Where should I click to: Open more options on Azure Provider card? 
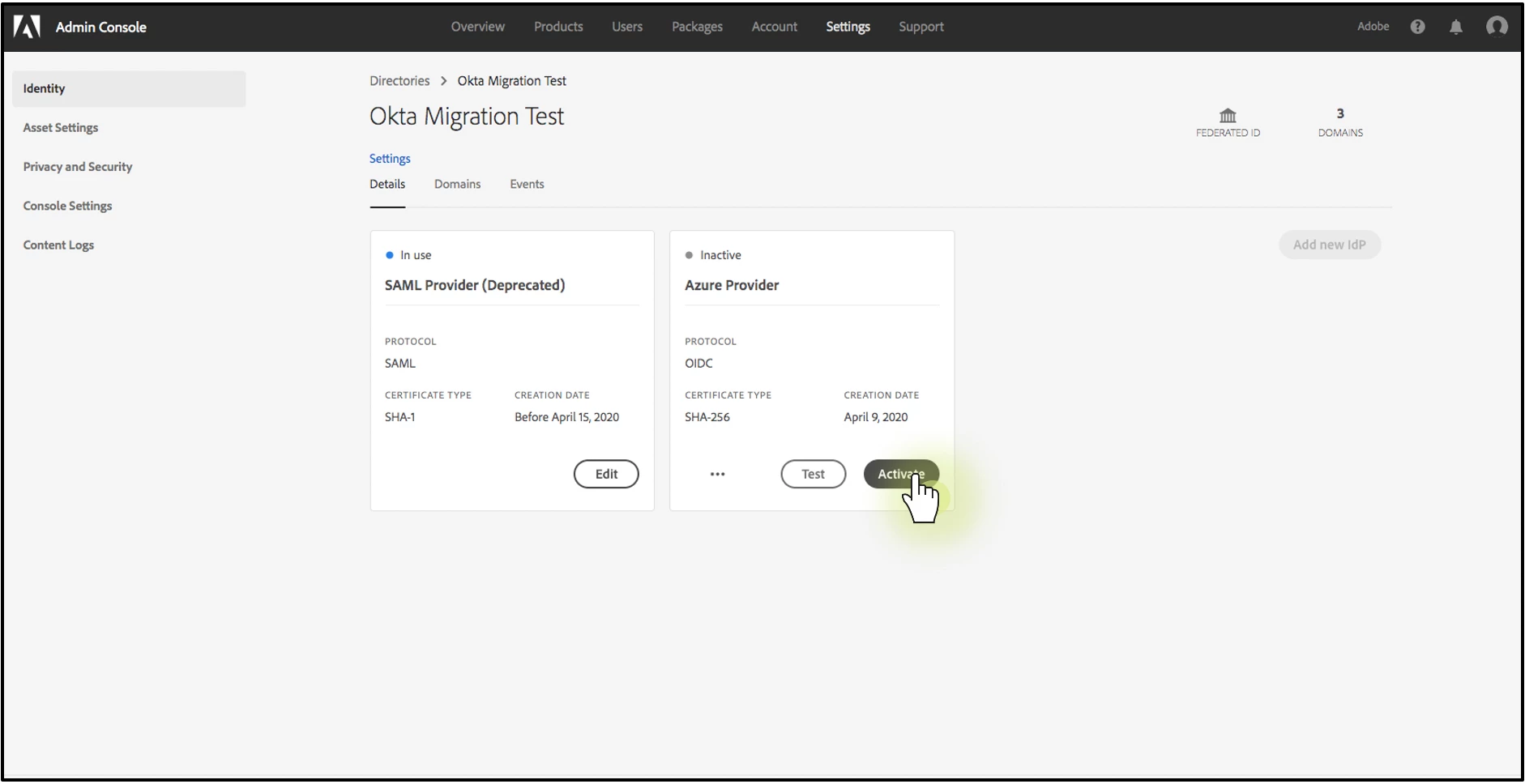click(x=717, y=475)
